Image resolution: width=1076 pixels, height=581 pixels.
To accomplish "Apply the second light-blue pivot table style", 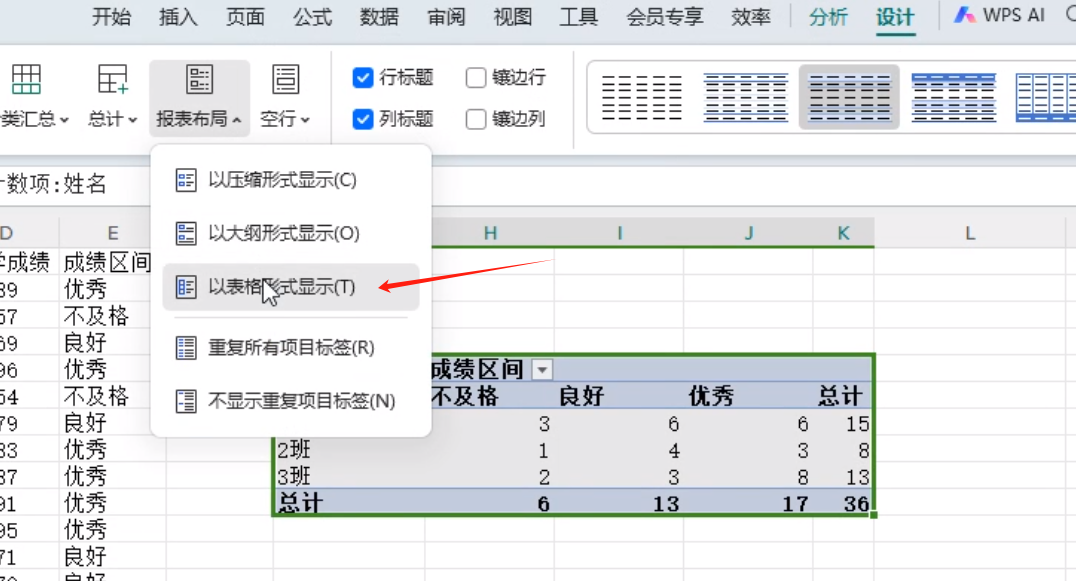I will pos(746,97).
